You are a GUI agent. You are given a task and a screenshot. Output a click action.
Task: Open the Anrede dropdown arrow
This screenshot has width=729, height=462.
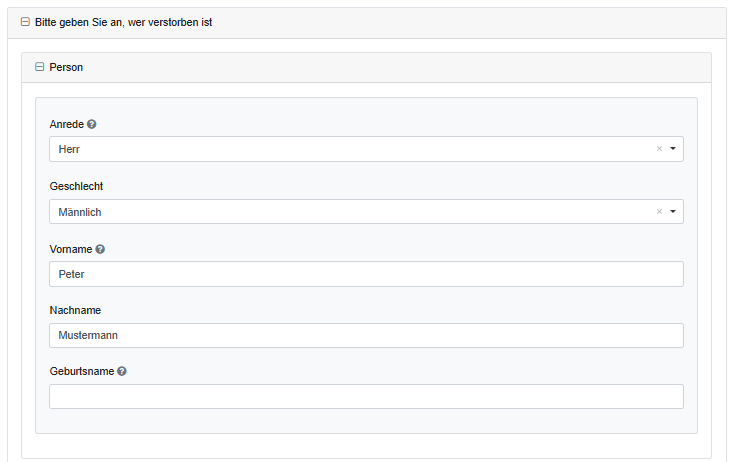click(673, 149)
